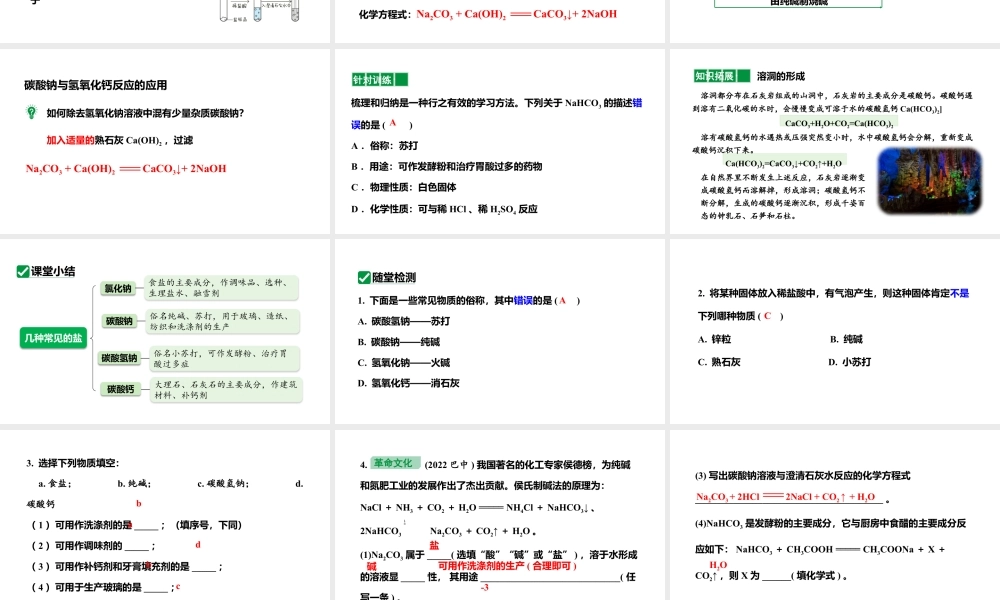Expand the 碳酸氢钠 branch node

click(119, 357)
